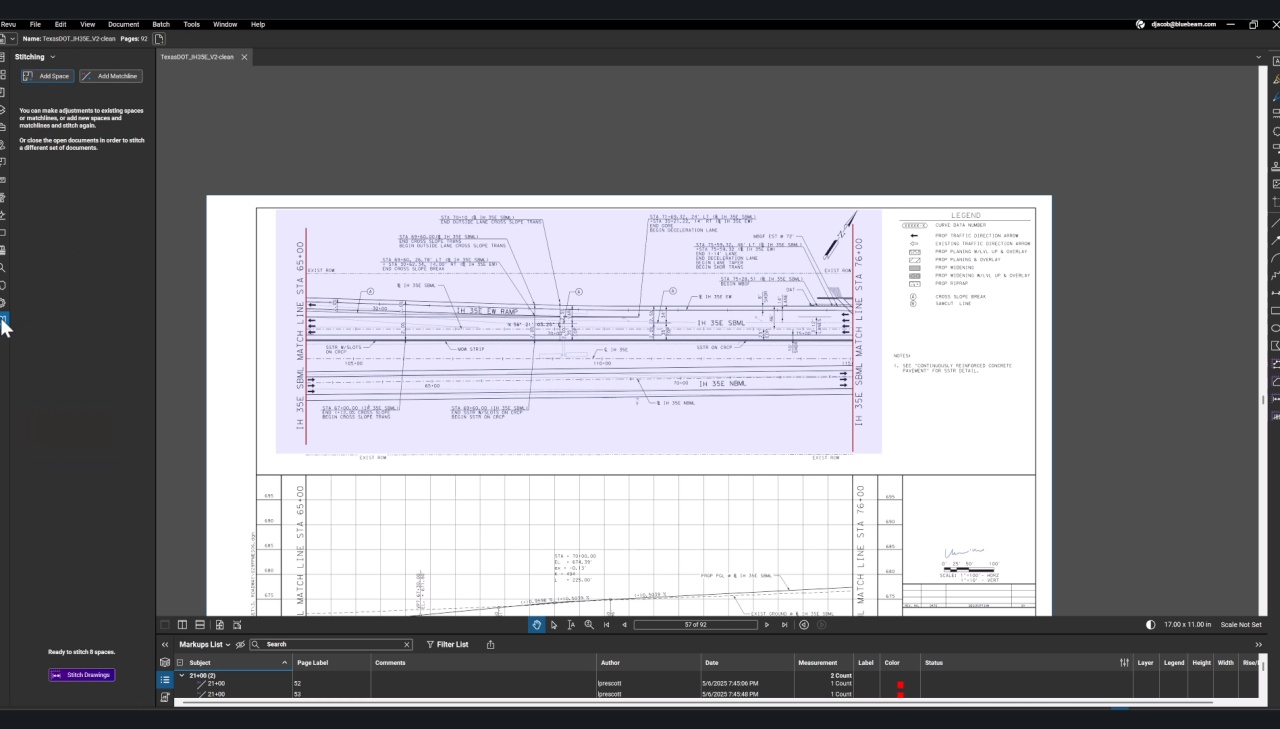Go to the next page

(x=767, y=625)
